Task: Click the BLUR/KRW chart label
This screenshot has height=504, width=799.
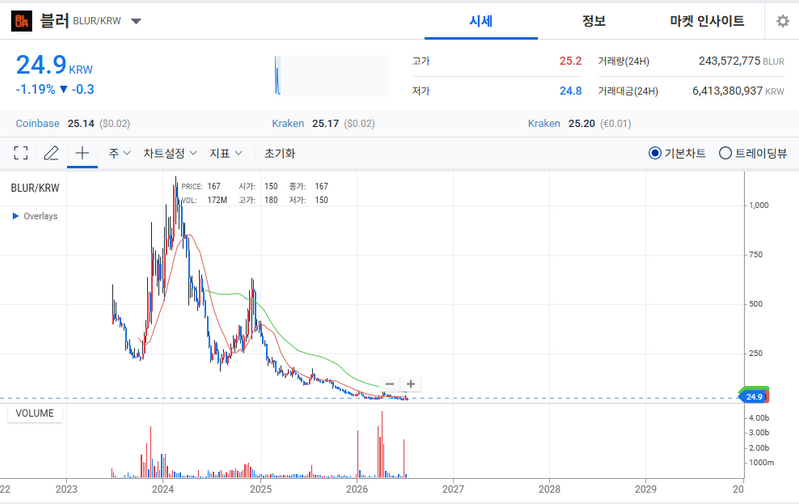Action: [x=35, y=188]
